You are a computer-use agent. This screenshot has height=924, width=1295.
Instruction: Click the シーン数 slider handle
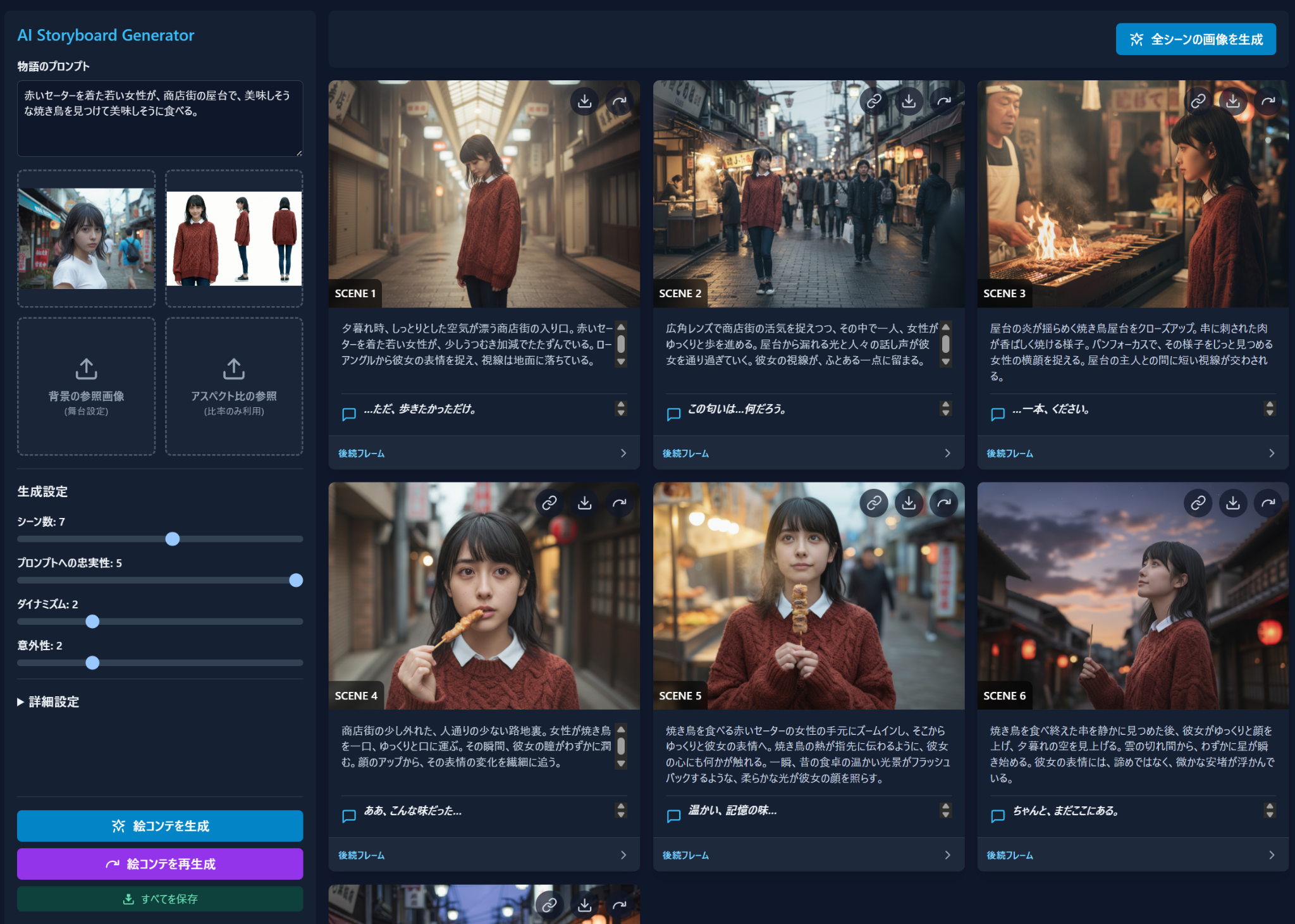pos(173,539)
